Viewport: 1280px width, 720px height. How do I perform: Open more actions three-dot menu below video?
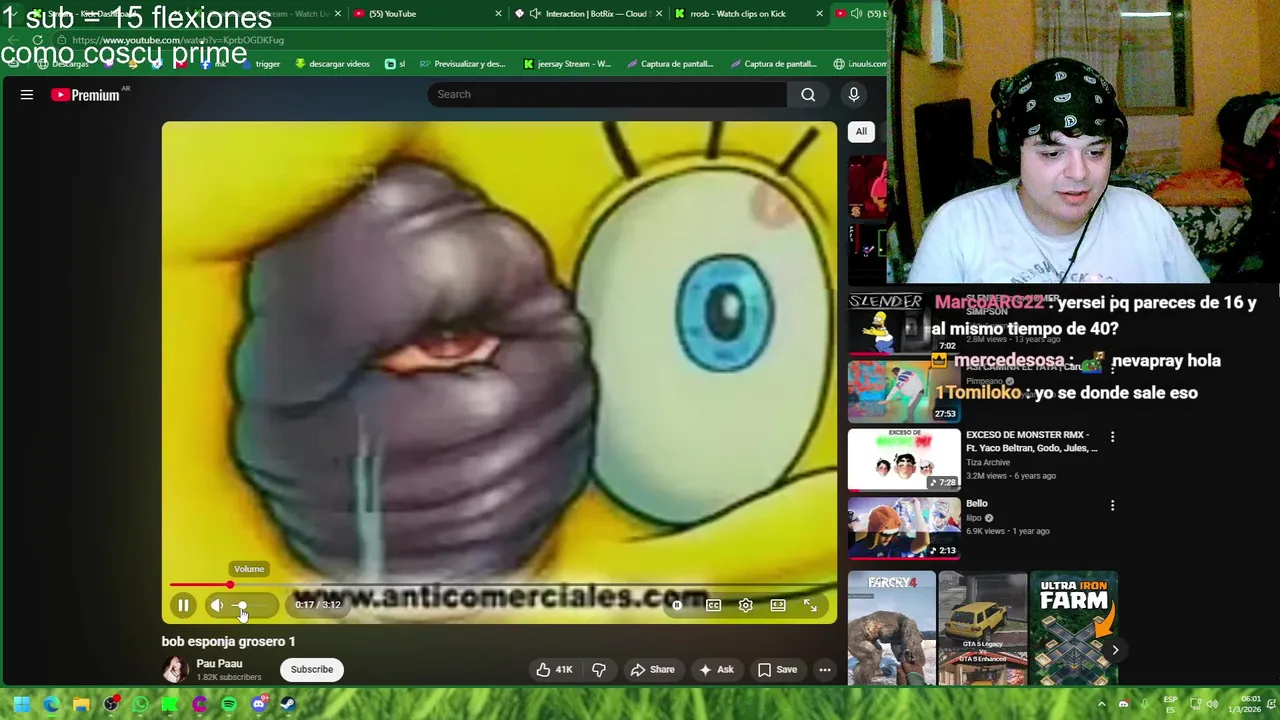pyautogui.click(x=825, y=670)
